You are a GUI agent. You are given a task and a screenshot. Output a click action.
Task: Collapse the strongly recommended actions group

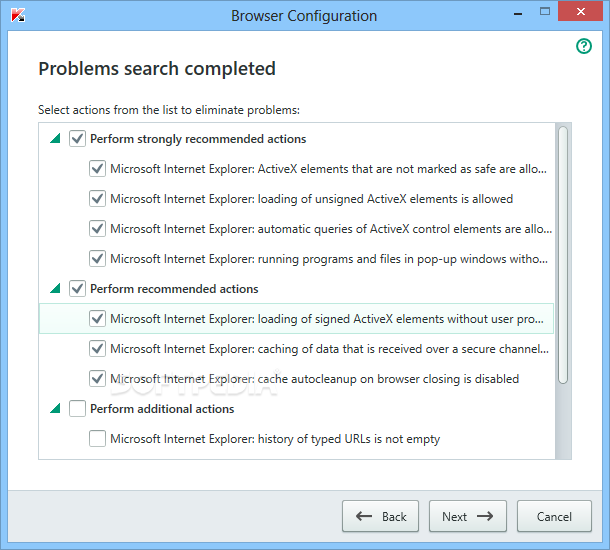(55, 139)
